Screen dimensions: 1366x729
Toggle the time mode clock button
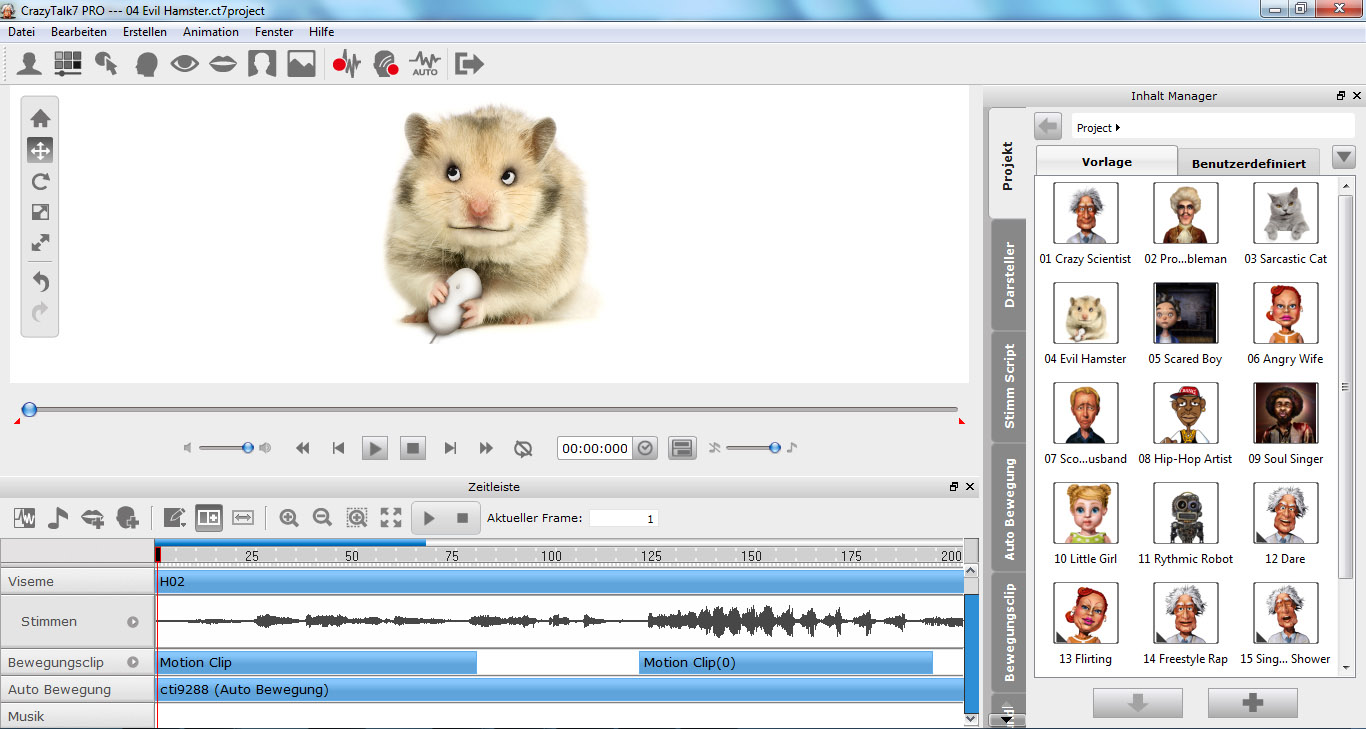pyautogui.click(x=646, y=449)
